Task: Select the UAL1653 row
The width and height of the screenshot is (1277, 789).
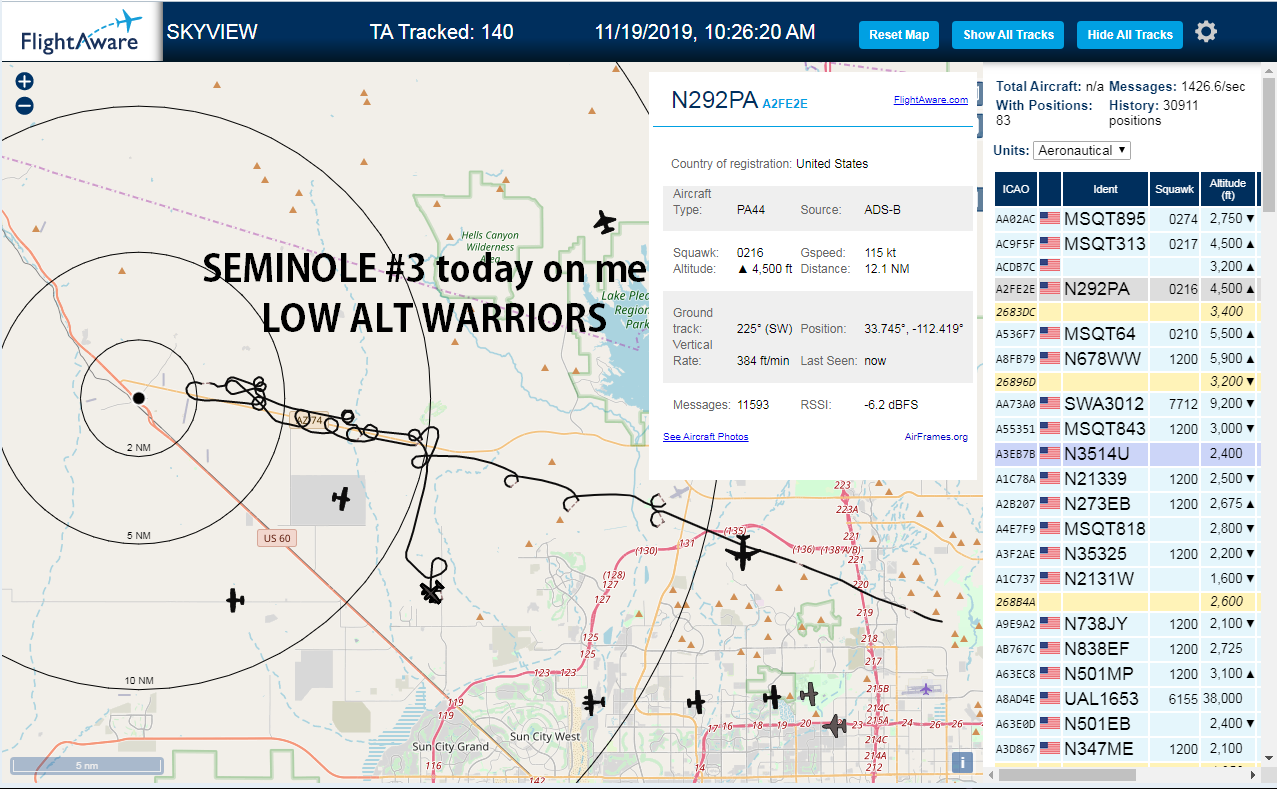Action: coord(1126,698)
